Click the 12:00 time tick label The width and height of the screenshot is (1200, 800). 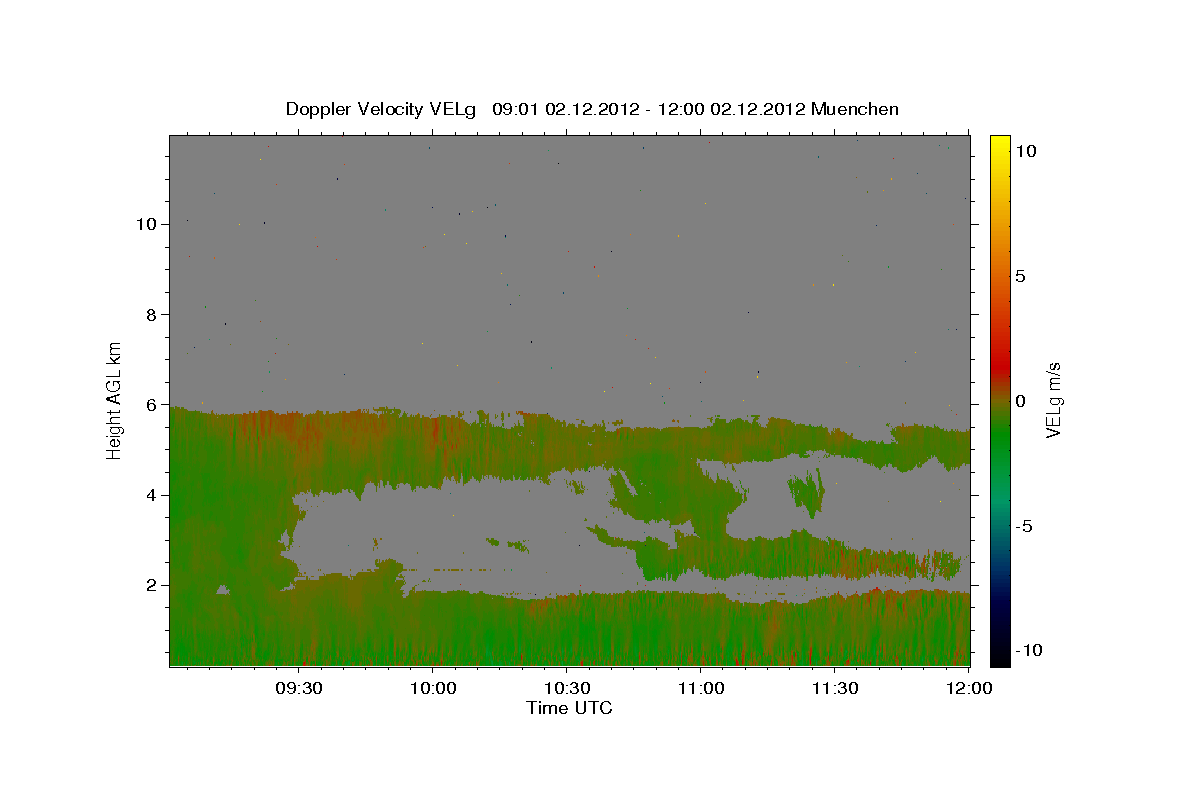click(x=967, y=688)
